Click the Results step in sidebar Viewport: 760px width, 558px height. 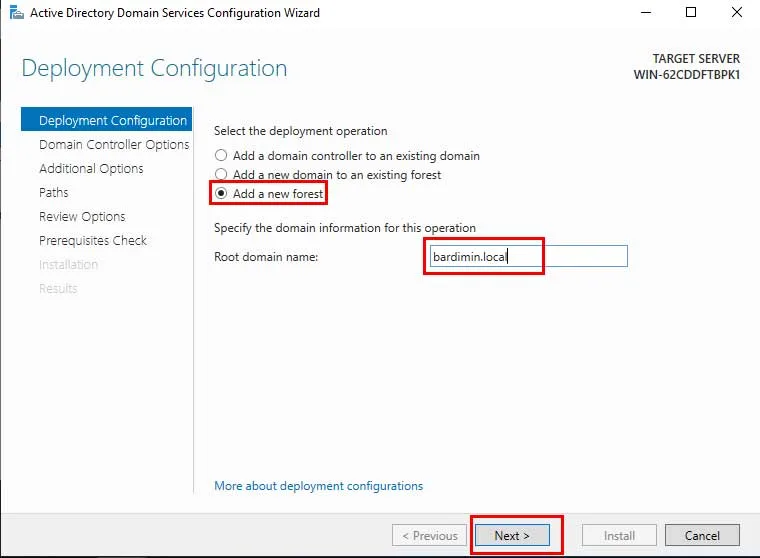(x=58, y=288)
